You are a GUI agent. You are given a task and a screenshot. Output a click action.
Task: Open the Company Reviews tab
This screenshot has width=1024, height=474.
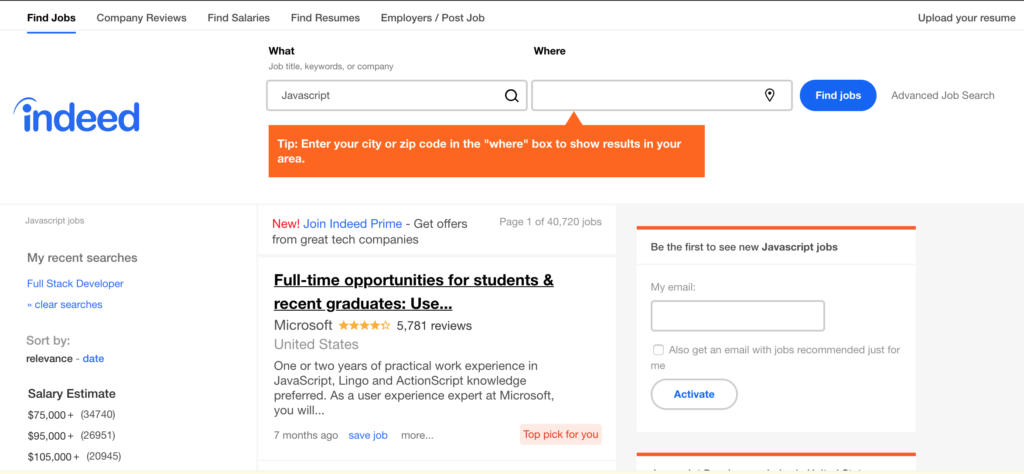pyautogui.click(x=142, y=18)
